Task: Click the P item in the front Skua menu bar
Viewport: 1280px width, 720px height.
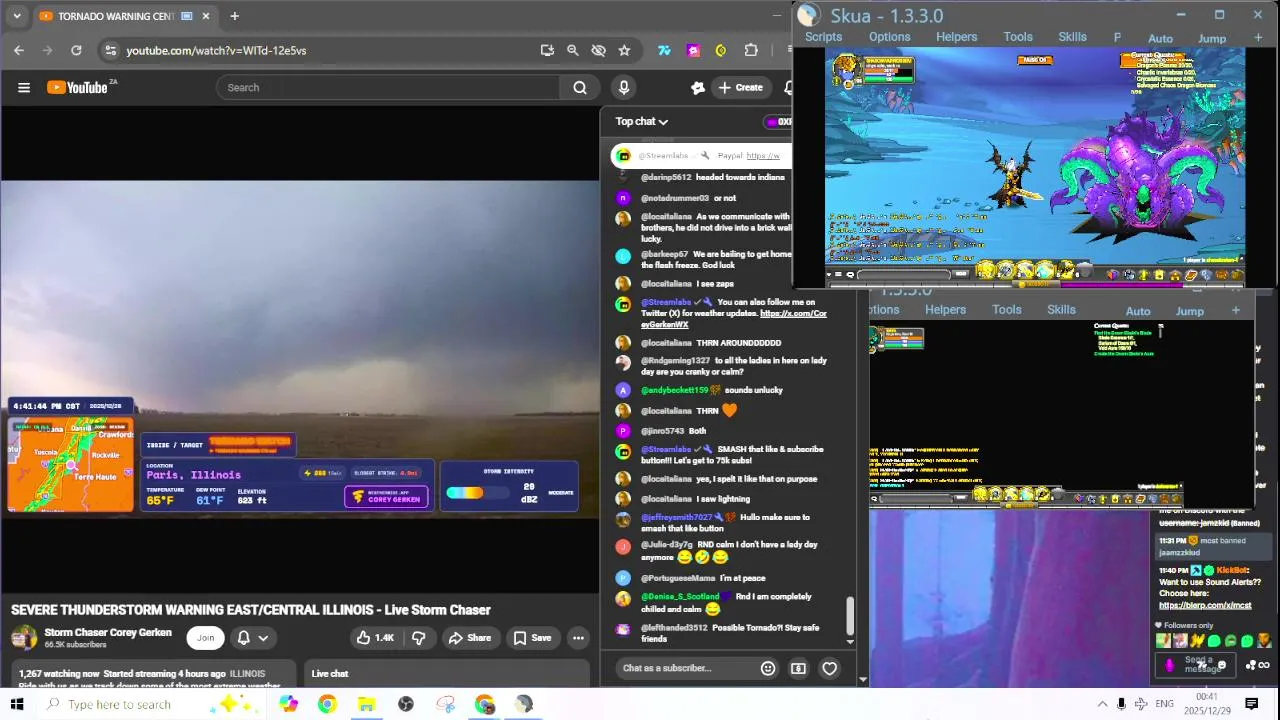Action: tap(1117, 37)
